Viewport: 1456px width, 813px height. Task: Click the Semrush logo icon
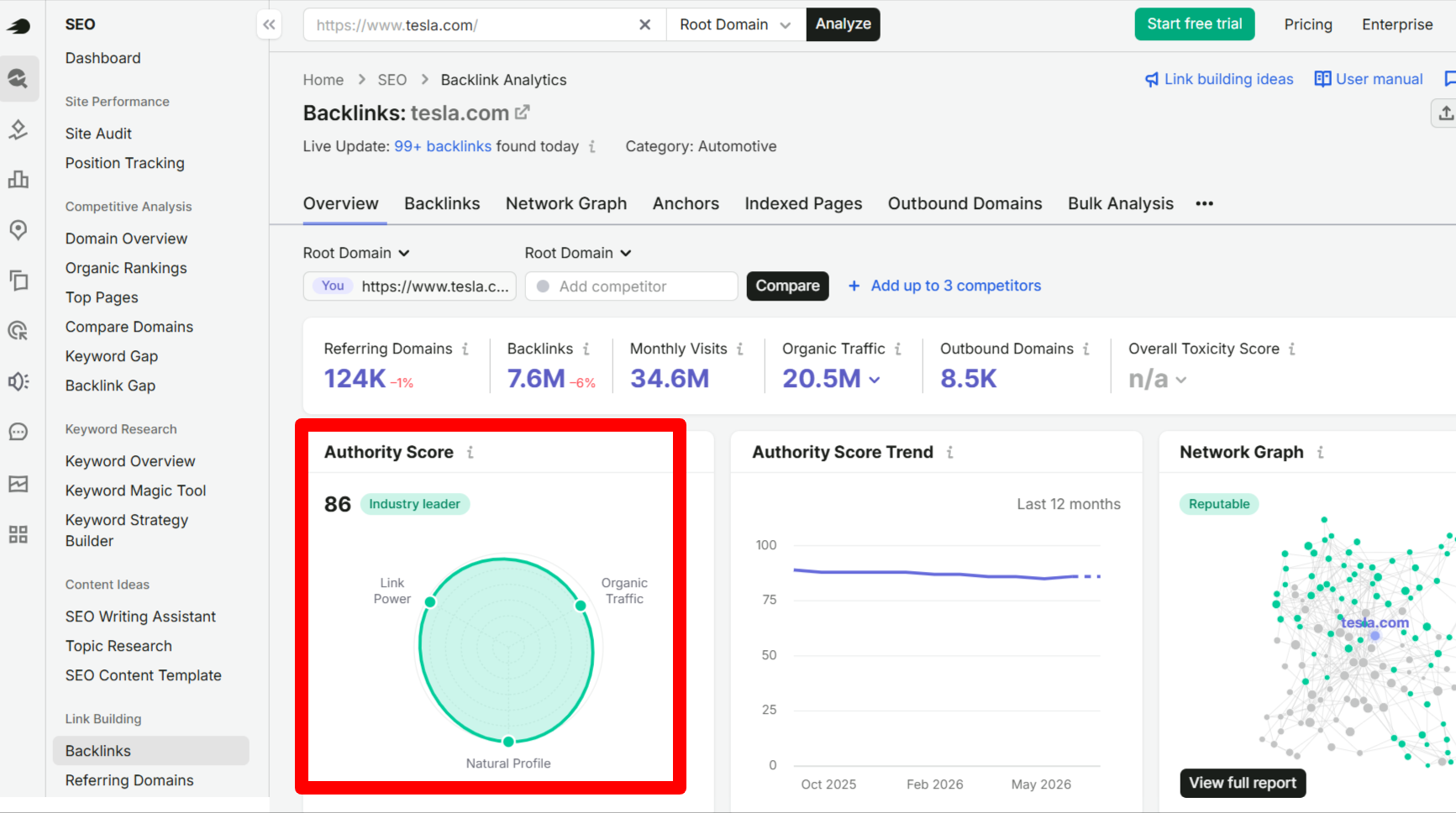tap(18, 26)
